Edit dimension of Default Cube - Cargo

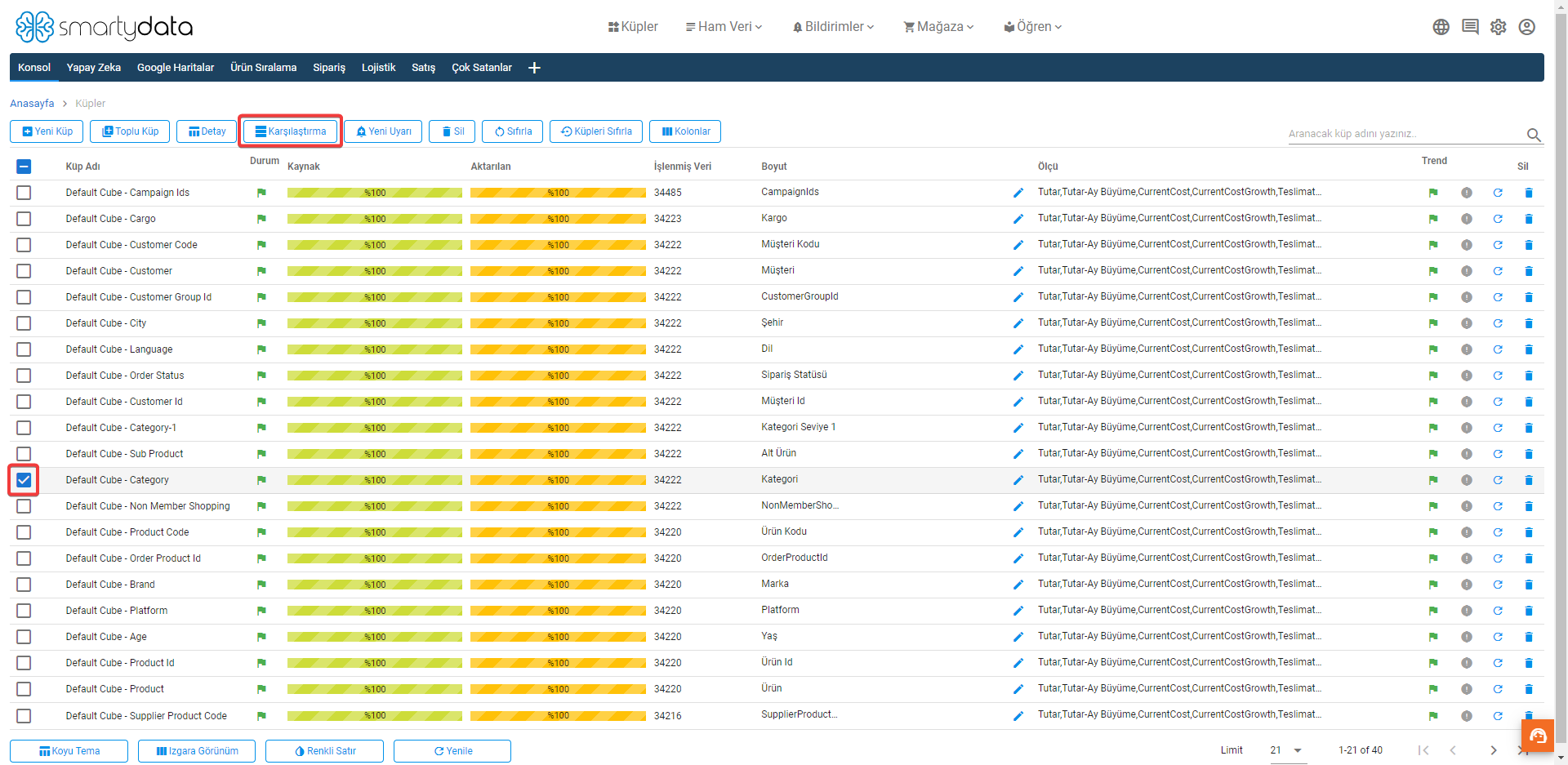pos(1018,219)
